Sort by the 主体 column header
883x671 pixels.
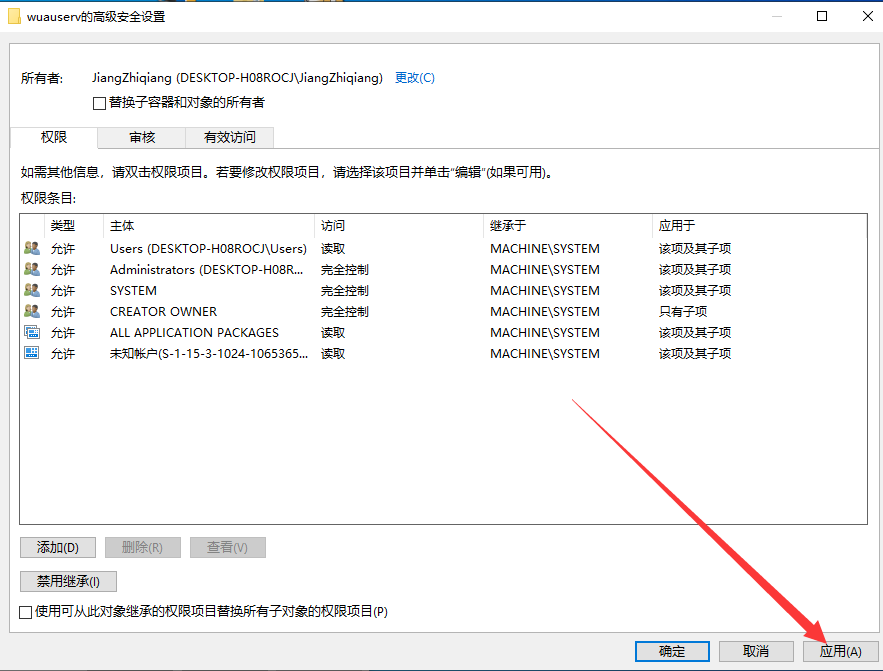point(209,226)
